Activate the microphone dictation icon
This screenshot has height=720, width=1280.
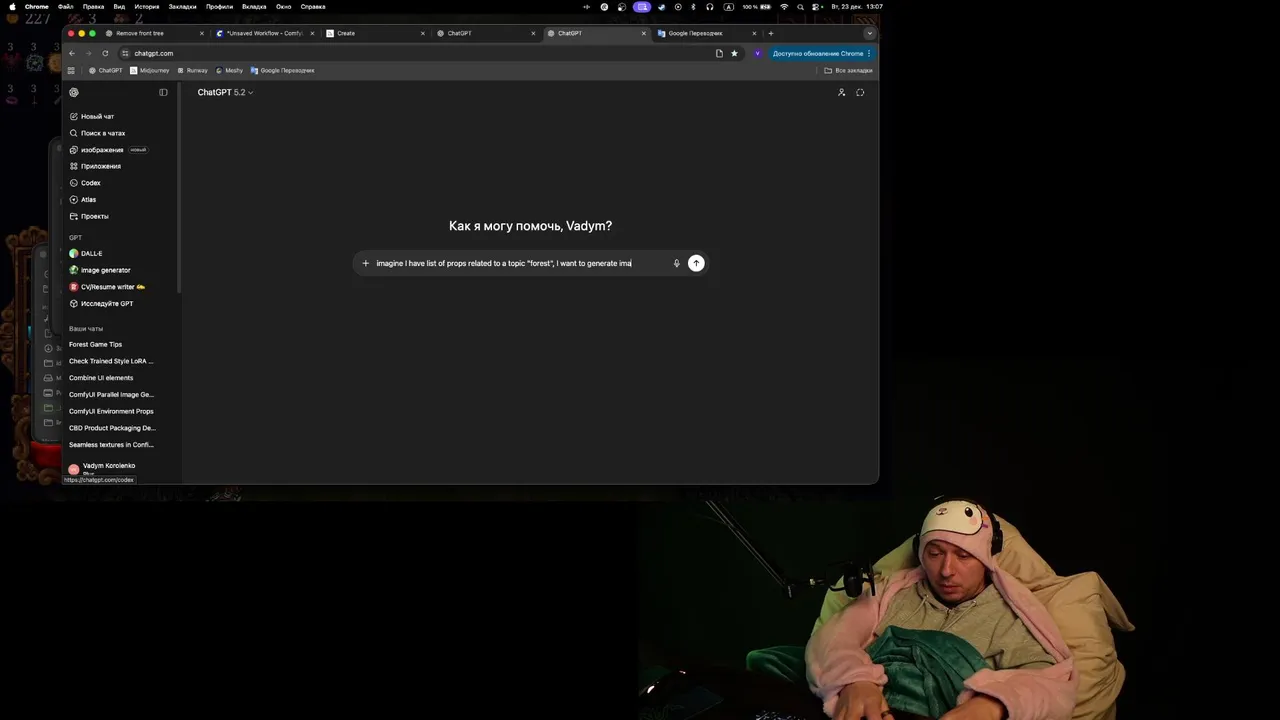676,263
